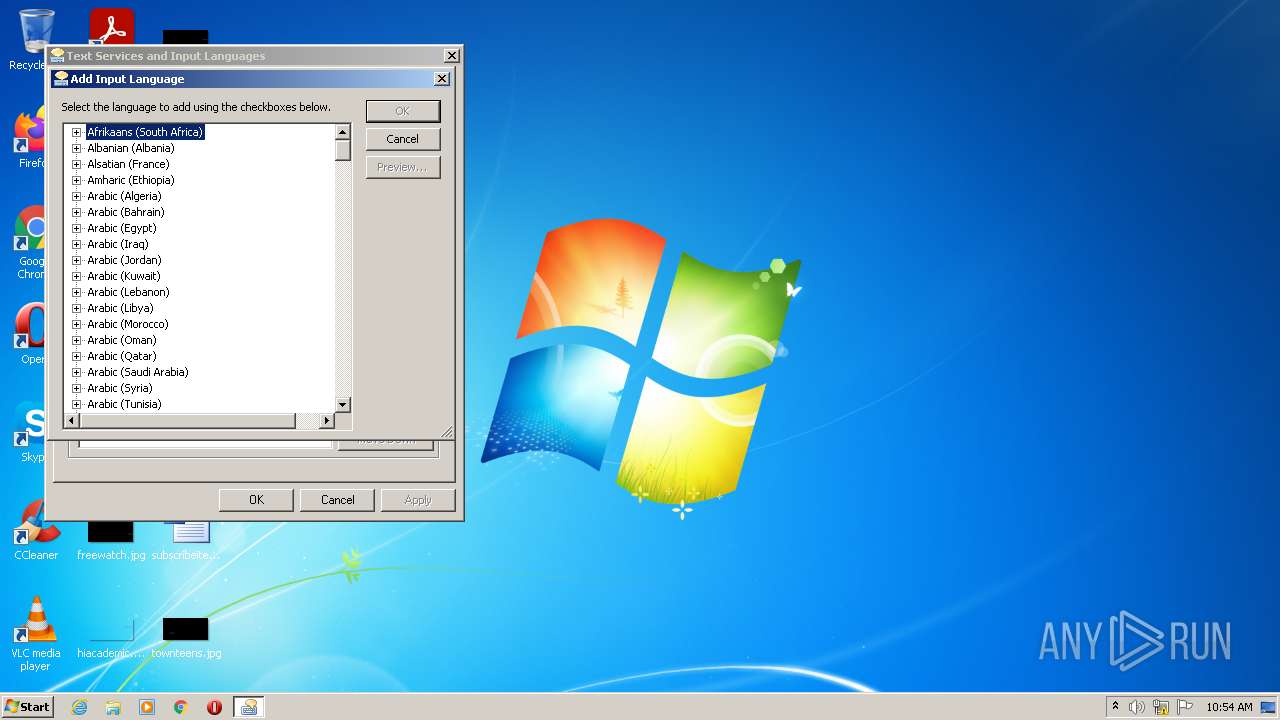Select the Arabic (Tunisia) entry

click(x=124, y=404)
